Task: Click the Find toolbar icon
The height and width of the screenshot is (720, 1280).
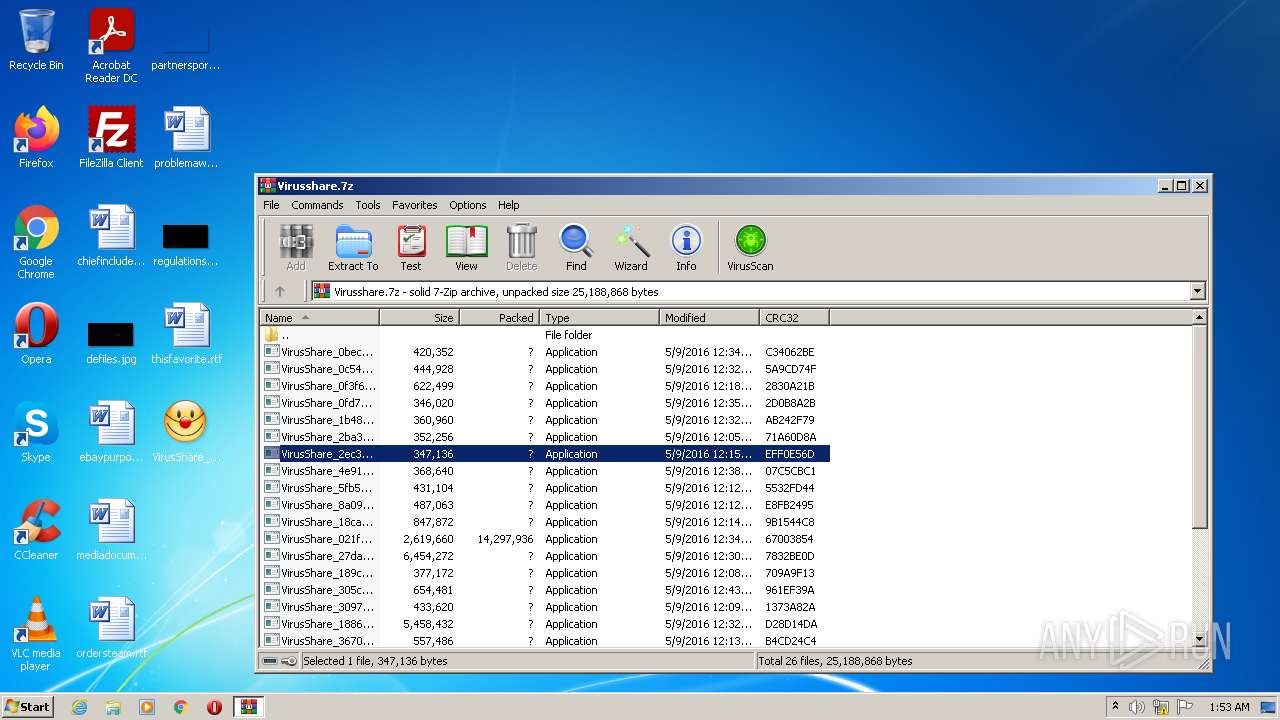Action: [x=576, y=247]
